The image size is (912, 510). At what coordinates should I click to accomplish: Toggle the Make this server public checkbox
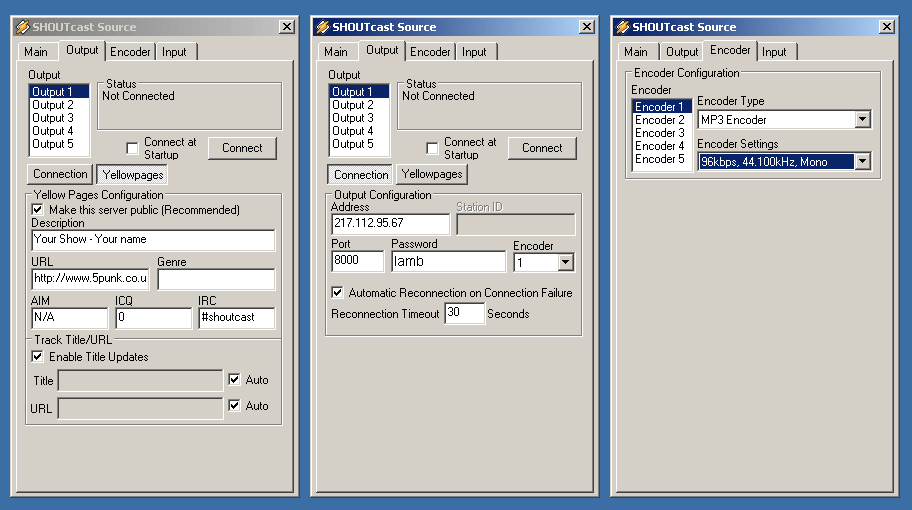coord(38,210)
